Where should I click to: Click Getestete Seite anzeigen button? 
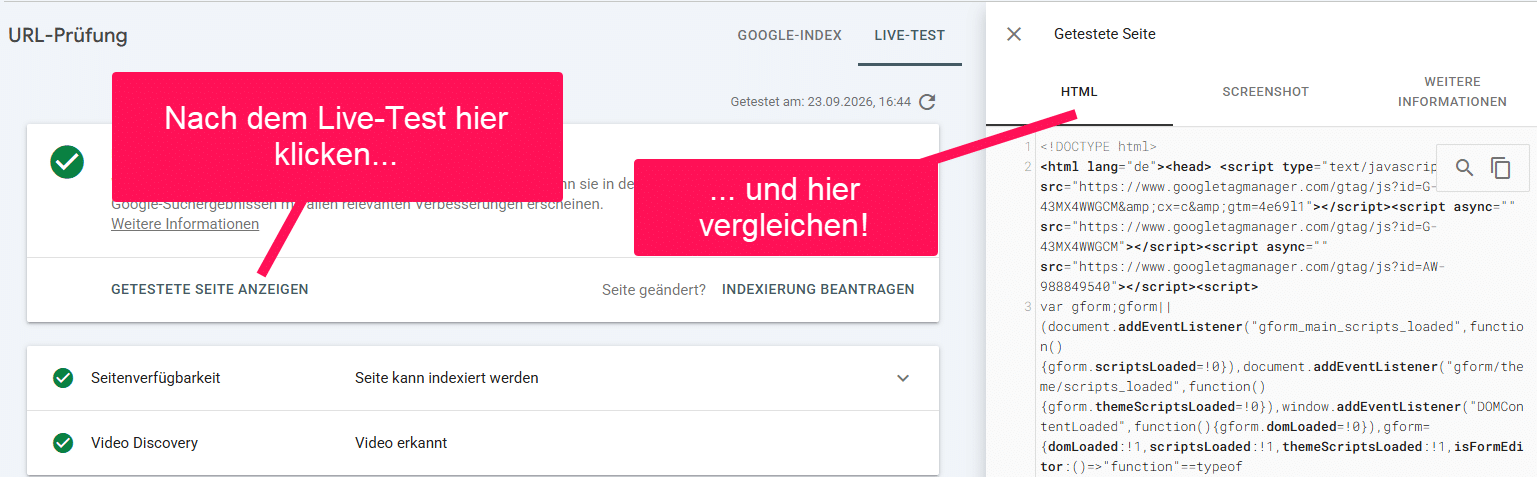[x=210, y=289]
